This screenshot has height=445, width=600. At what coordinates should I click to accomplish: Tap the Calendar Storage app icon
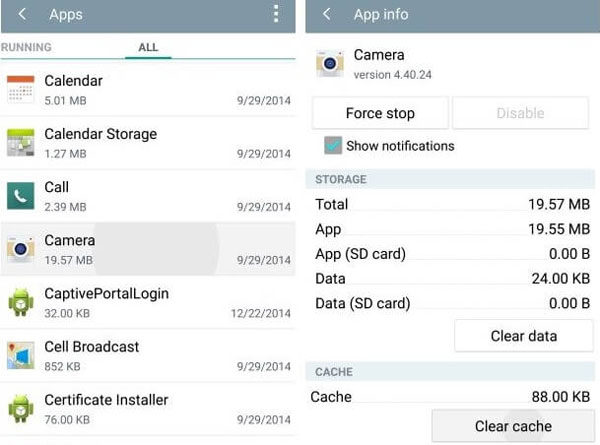pos(21,143)
